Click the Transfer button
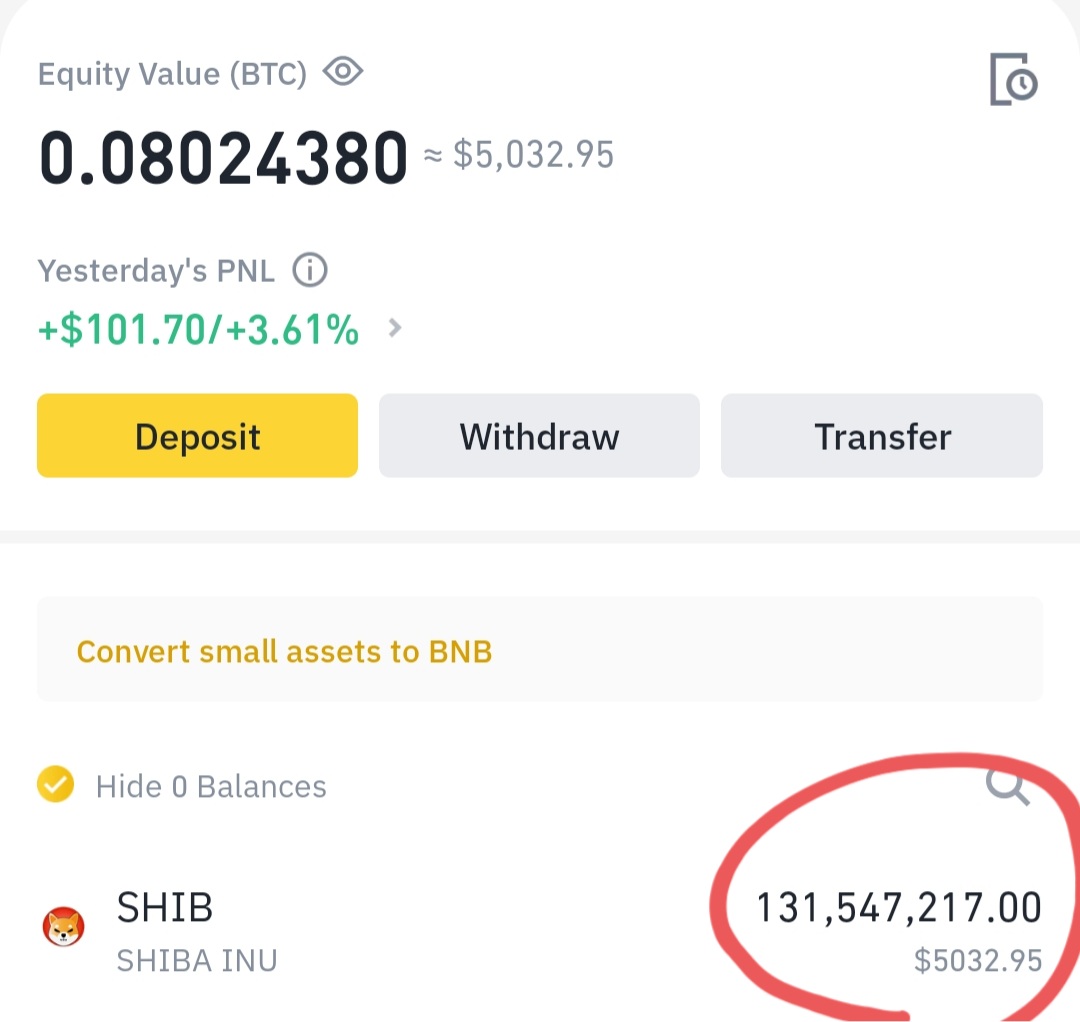 pos(882,435)
